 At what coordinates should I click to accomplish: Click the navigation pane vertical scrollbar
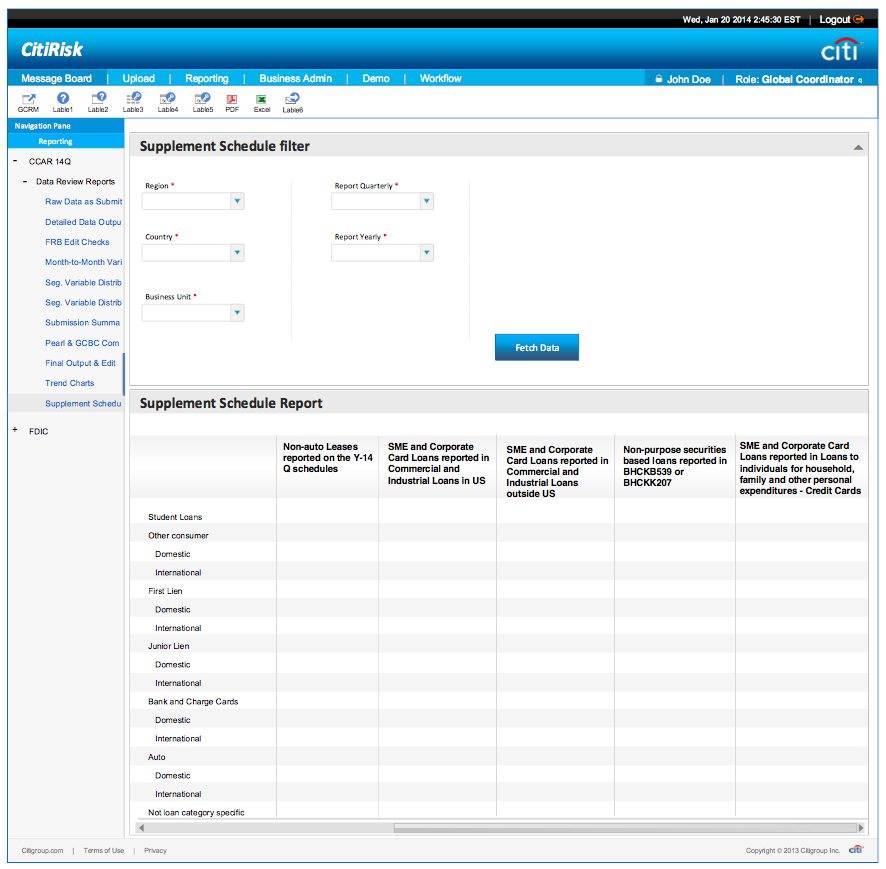pos(123,375)
